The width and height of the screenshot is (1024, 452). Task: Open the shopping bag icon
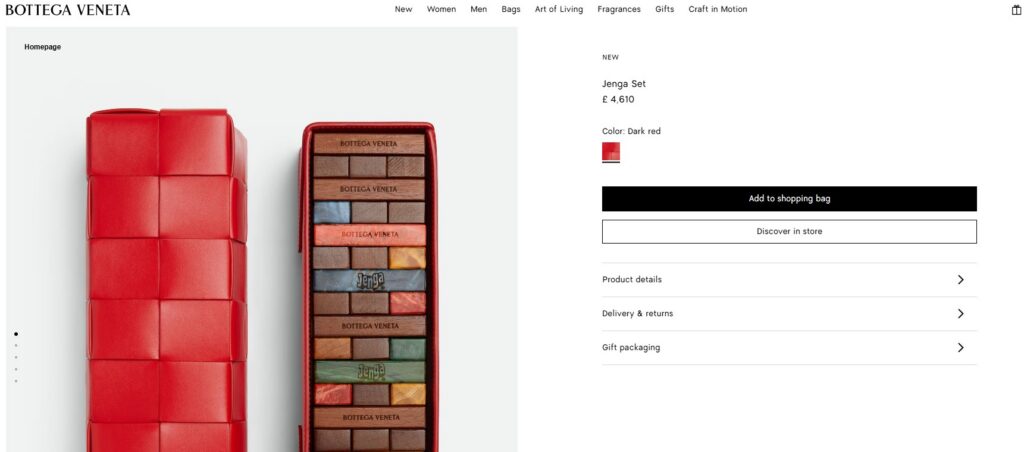coord(1016,10)
